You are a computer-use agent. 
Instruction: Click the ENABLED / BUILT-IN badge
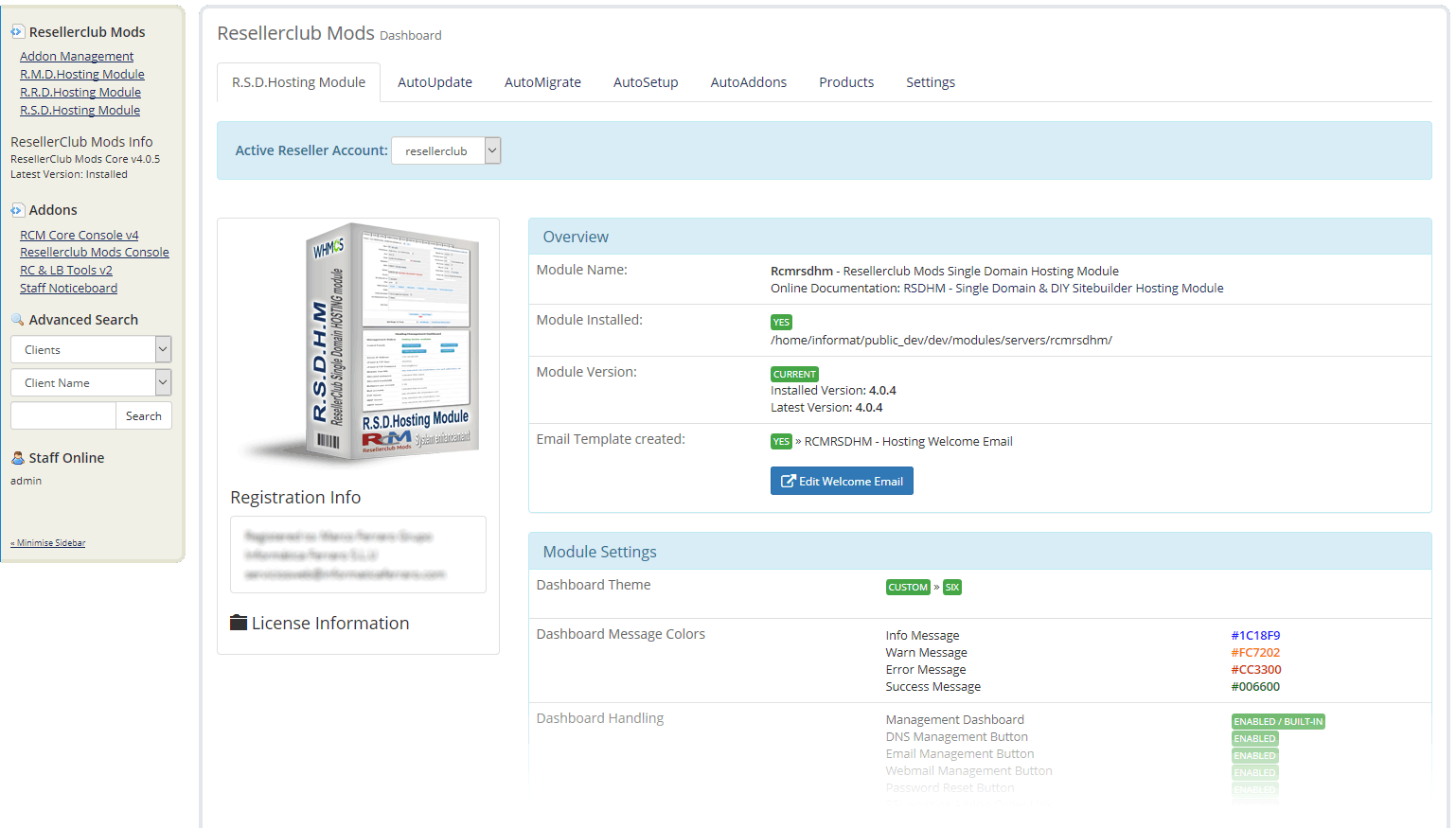[1278, 722]
